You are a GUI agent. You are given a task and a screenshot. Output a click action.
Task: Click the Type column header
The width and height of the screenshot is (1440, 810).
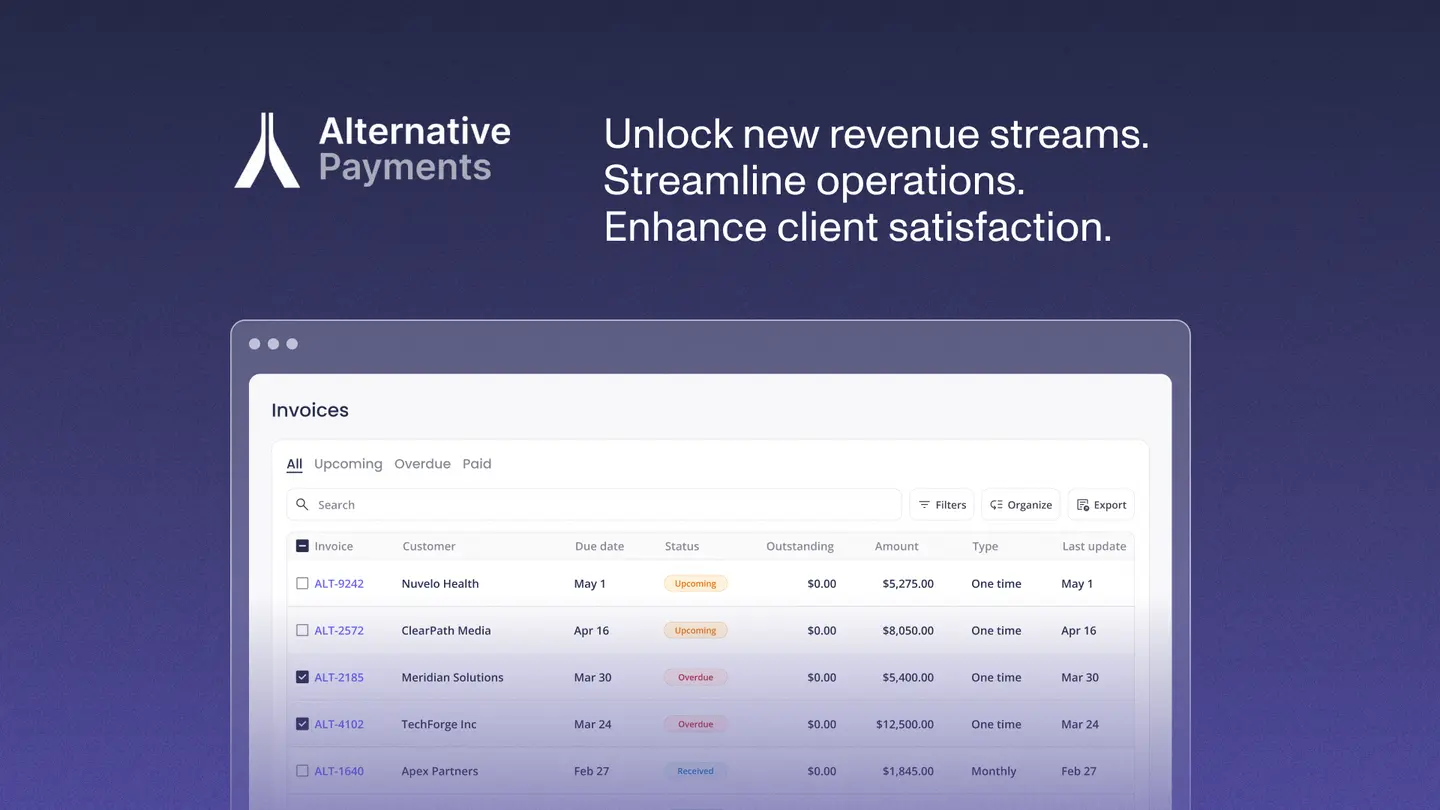point(985,547)
